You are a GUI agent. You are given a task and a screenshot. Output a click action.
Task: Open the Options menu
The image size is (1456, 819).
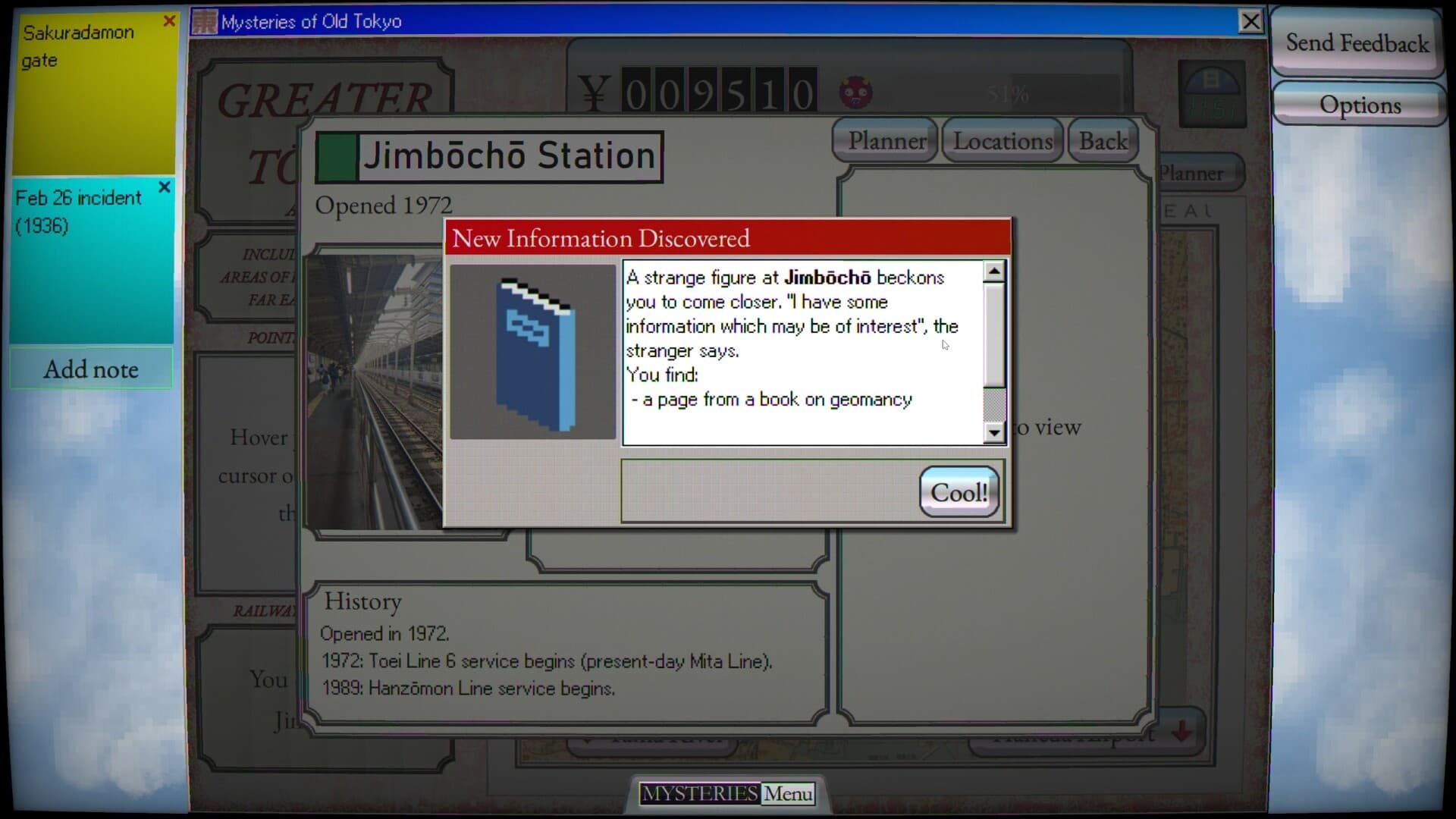tap(1360, 105)
